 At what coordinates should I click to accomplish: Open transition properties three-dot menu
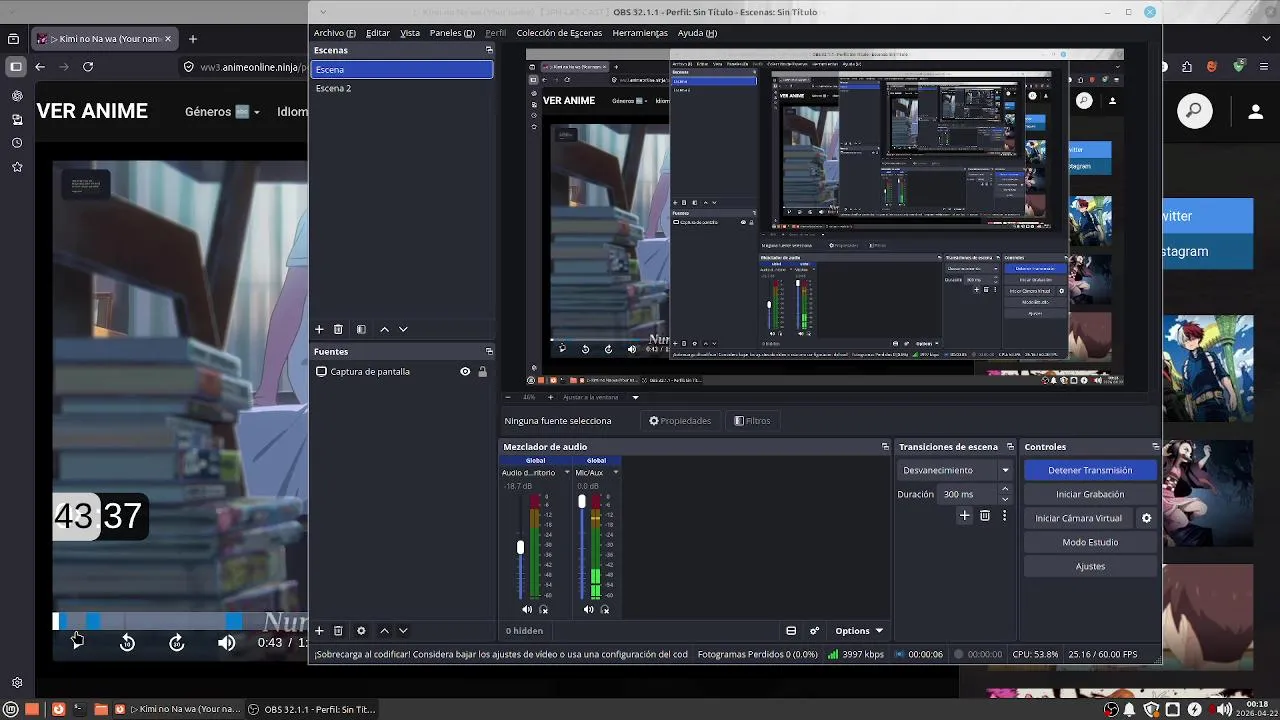pyautogui.click(x=1004, y=516)
